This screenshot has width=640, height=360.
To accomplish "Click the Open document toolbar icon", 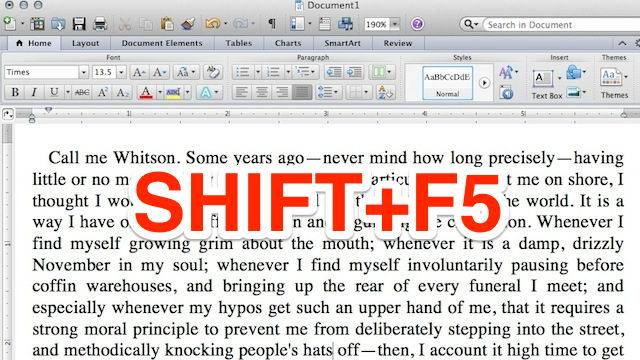I will point(58,24).
